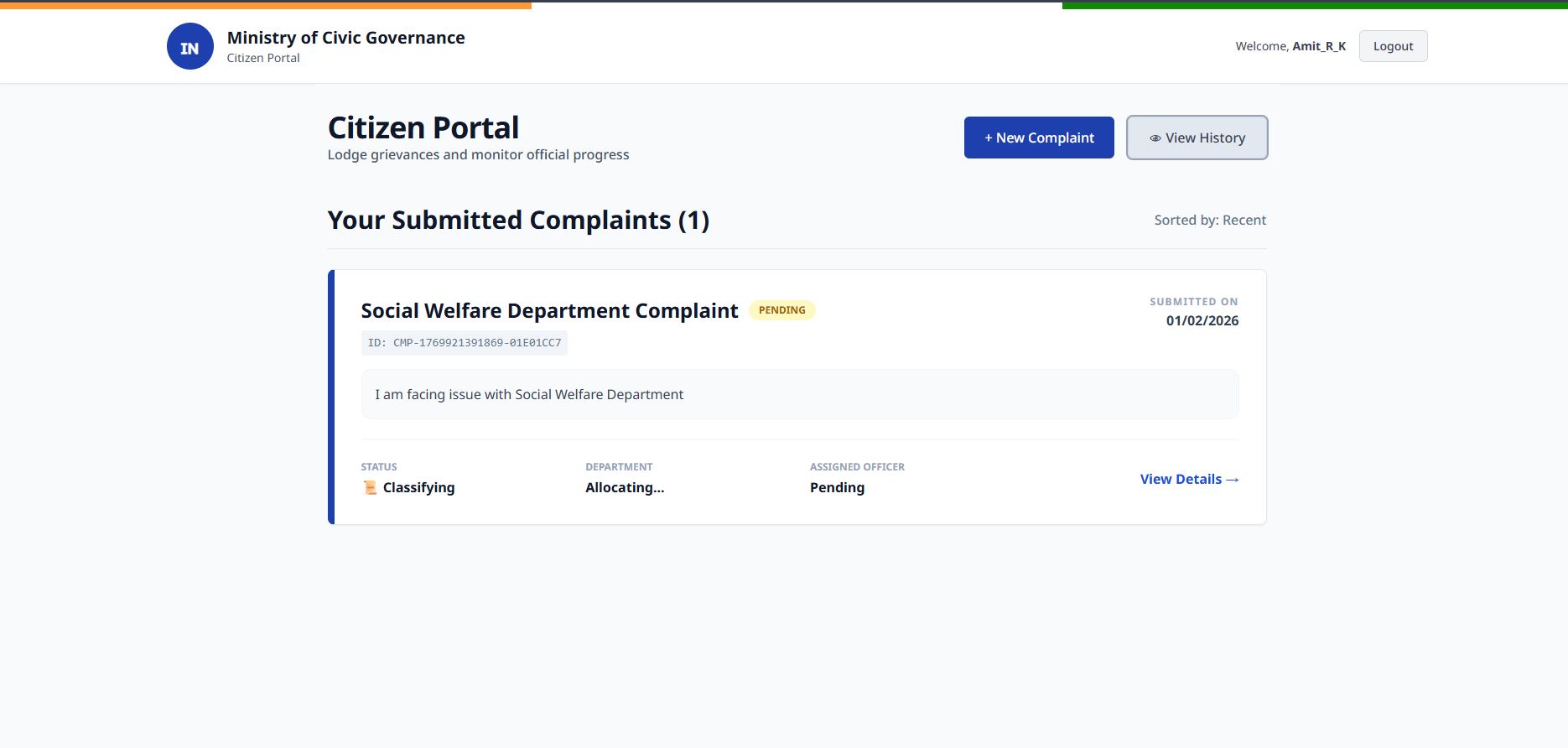Click the complaint description text box
The width and height of the screenshot is (1568, 748).
(800, 394)
